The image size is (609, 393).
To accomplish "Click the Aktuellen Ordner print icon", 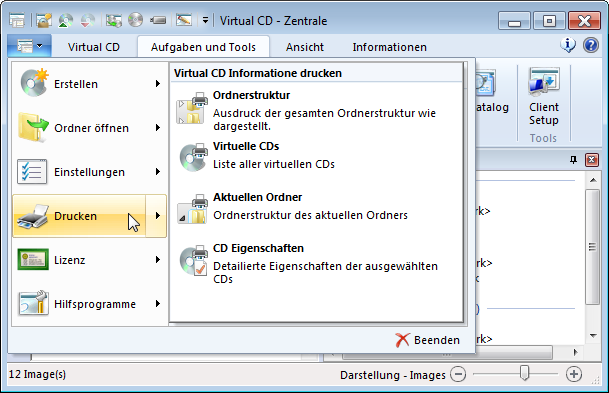I will tap(193, 209).
